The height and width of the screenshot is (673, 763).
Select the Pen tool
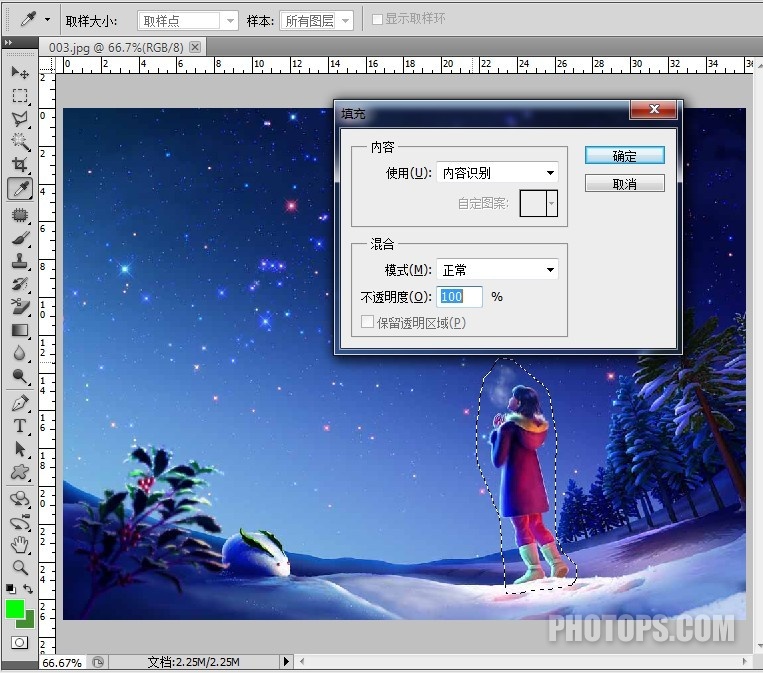pos(20,403)
